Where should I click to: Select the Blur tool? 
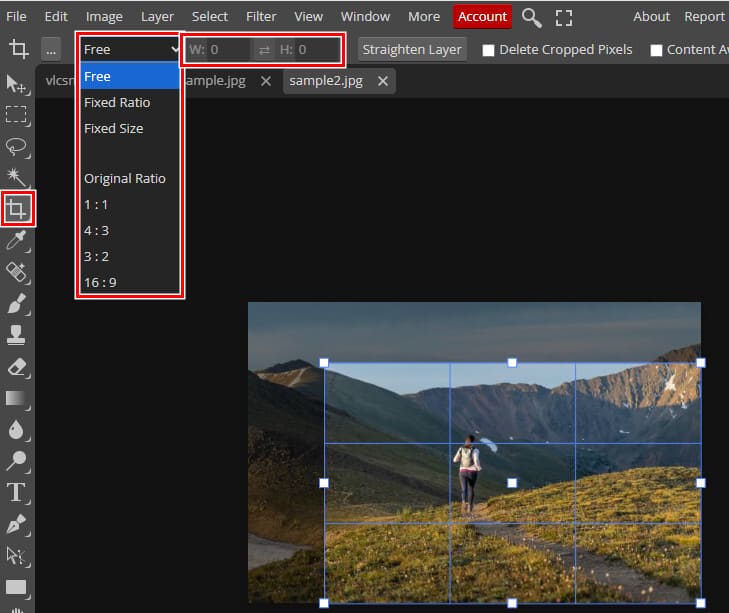pyautogui.click(x=17, y=430)
